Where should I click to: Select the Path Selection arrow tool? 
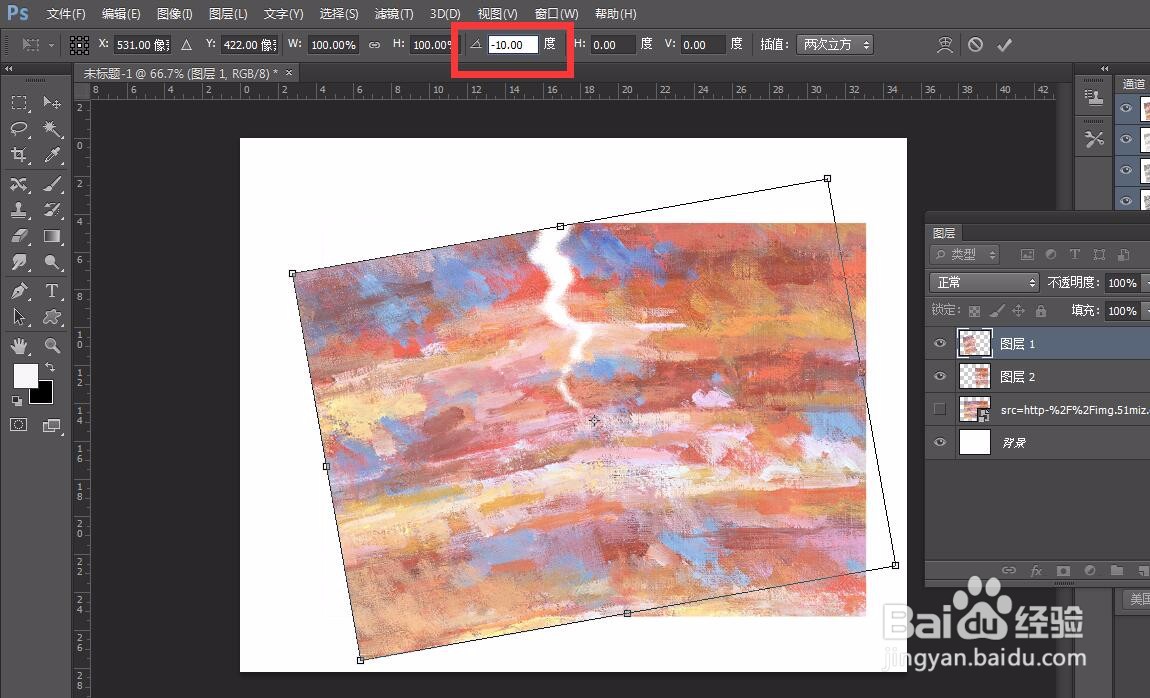19,317
